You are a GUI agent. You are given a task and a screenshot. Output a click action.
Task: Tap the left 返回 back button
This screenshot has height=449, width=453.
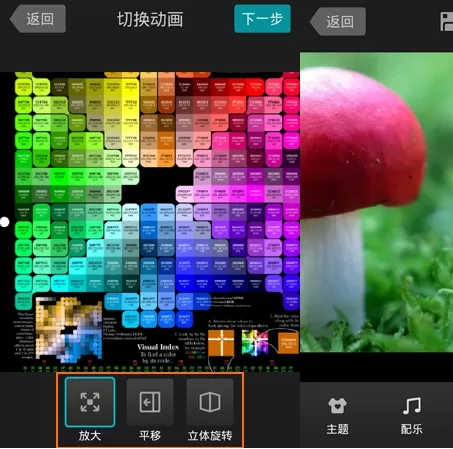tap(38, 19)
